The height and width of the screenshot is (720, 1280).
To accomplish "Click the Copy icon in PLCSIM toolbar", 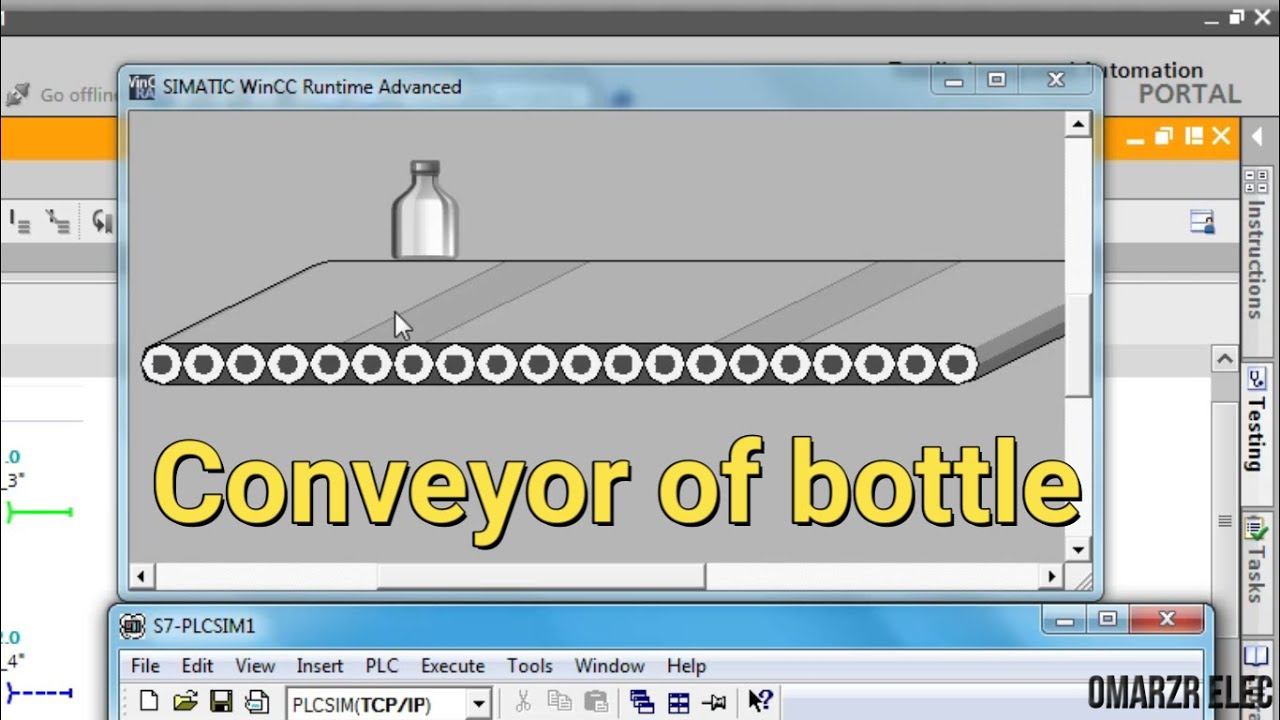I will (x=559, y=702).
